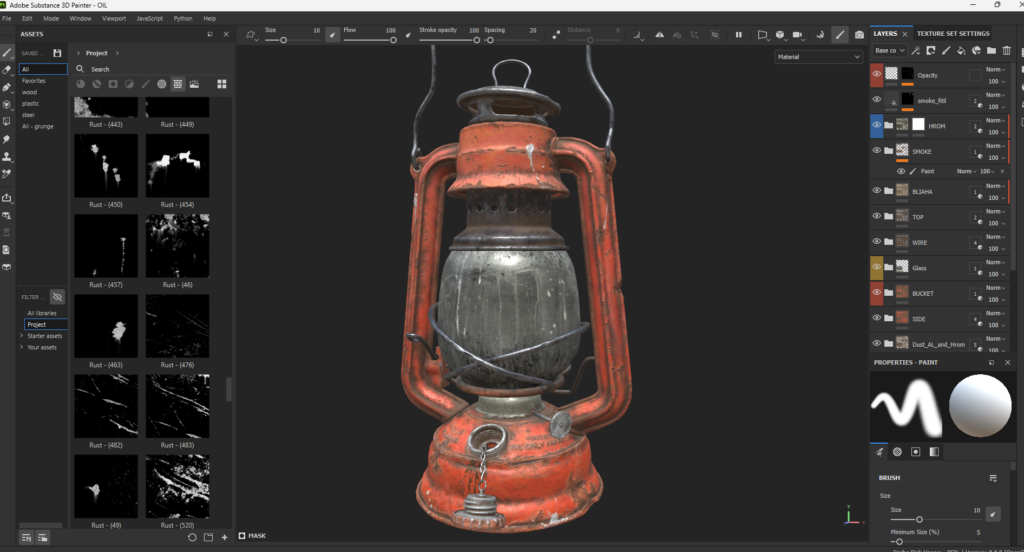Viewport: 1024px width, 552px height.
Task: Hide the HROM folder layer
Action: [x=876, y=125]
